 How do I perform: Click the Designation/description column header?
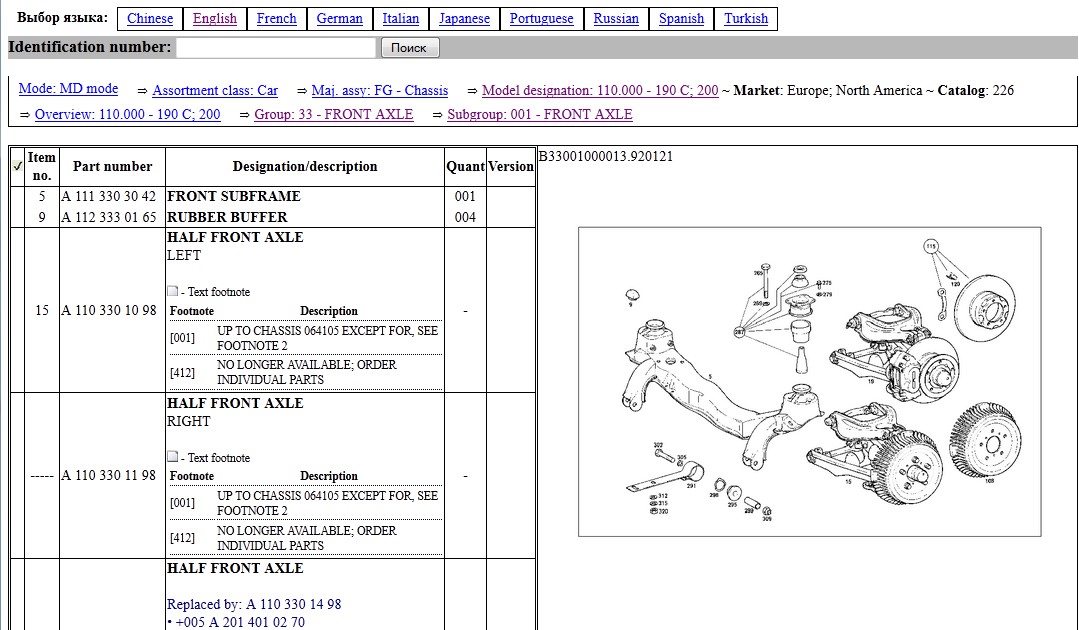305,166
